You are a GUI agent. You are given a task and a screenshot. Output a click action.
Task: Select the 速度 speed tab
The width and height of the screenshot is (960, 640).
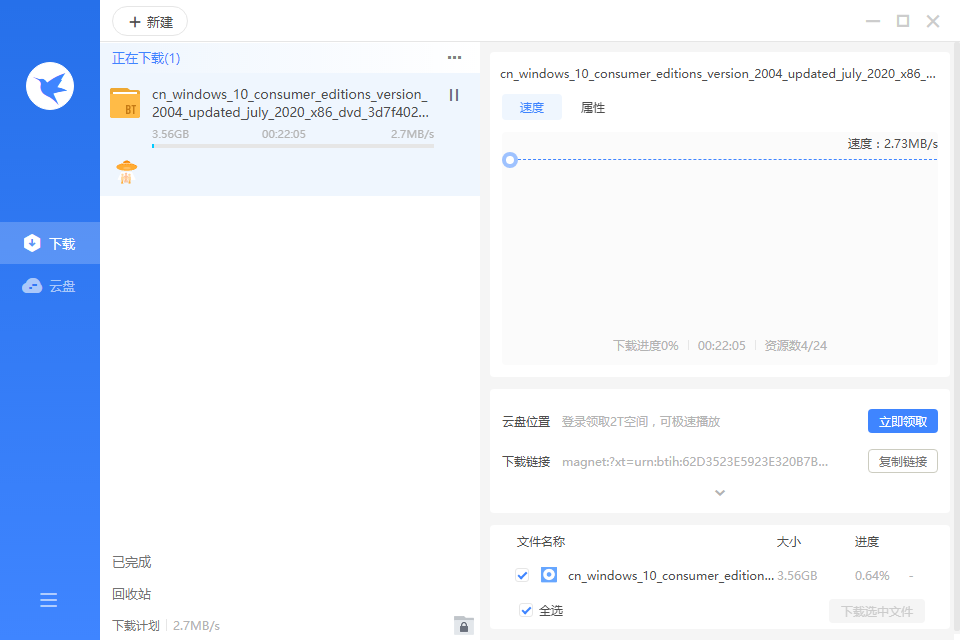tap(532, 108)
